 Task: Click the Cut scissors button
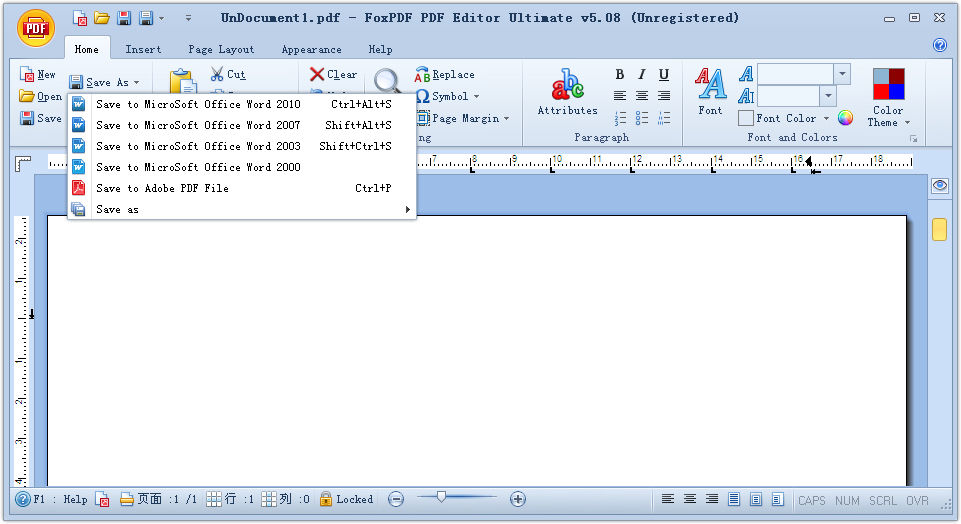pos(227,74)
